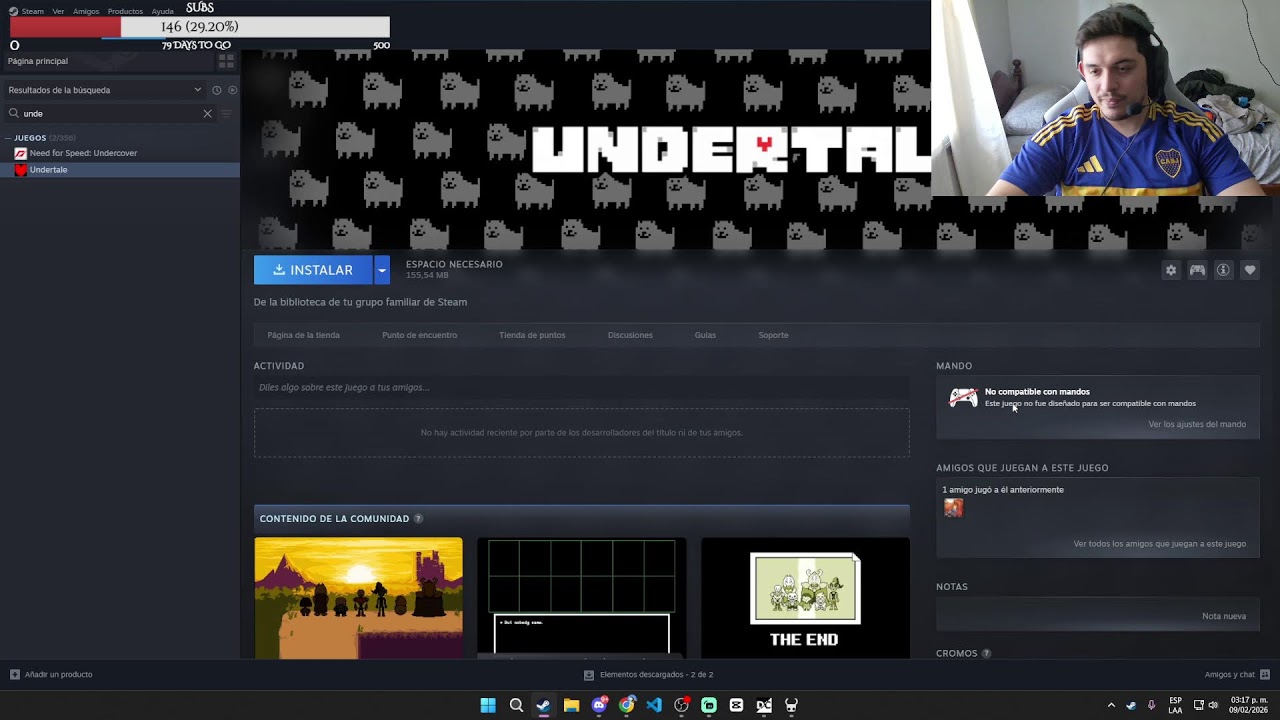Open the sunset landscape community thumbnail

click(x=358, y=598)
